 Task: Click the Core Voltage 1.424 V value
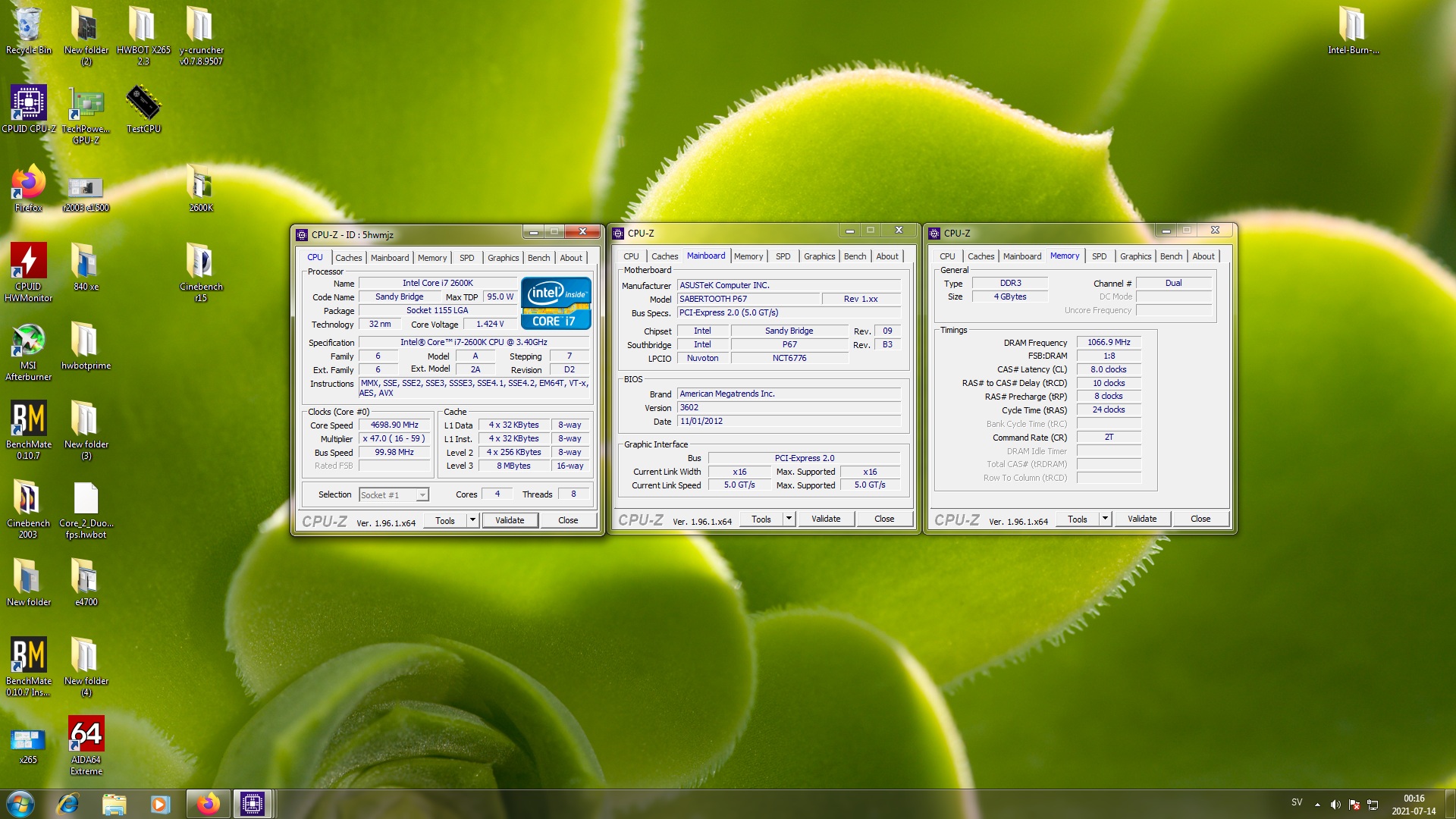[x=490, y=325]
